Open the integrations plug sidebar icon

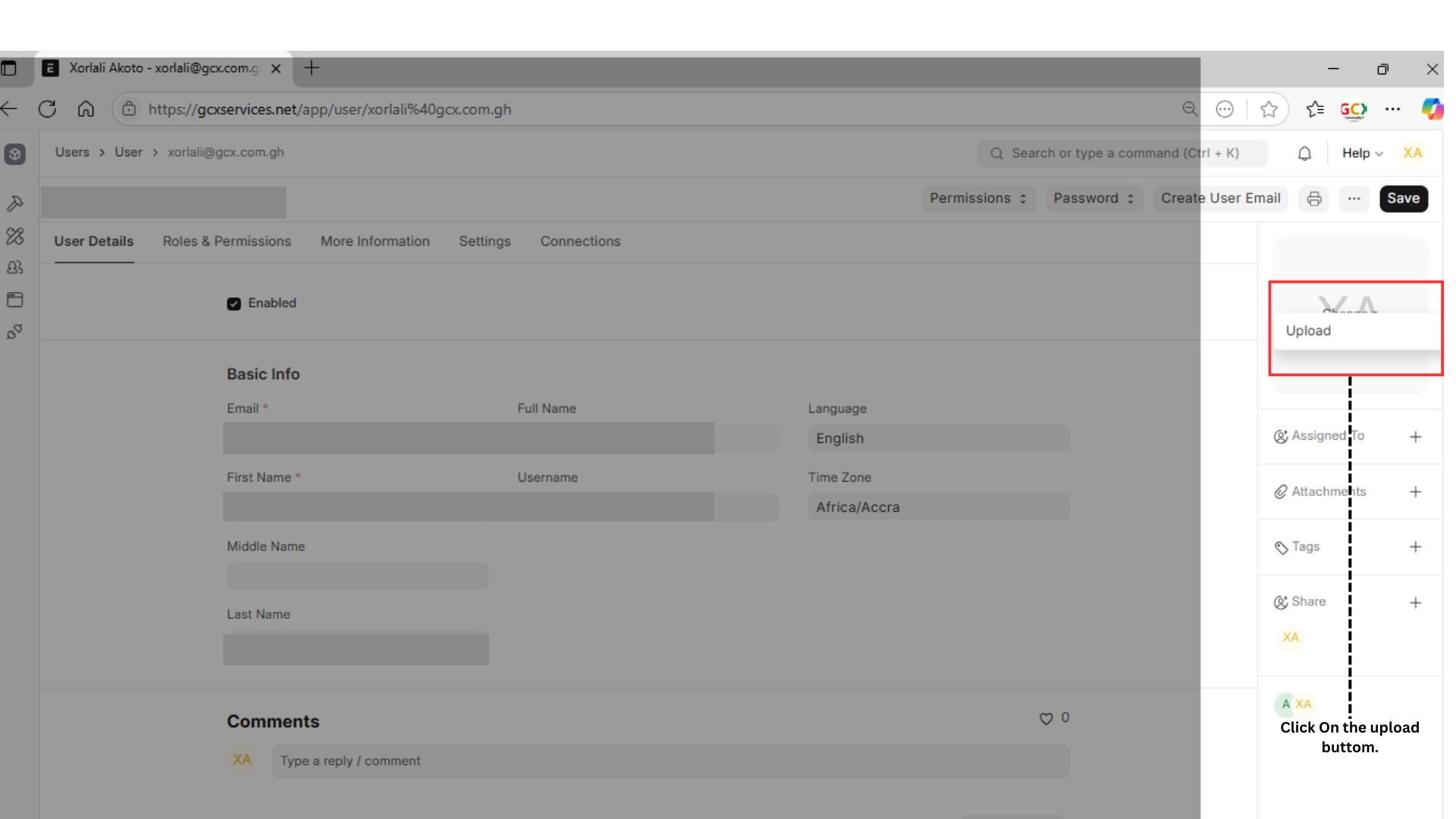(15, 332)
